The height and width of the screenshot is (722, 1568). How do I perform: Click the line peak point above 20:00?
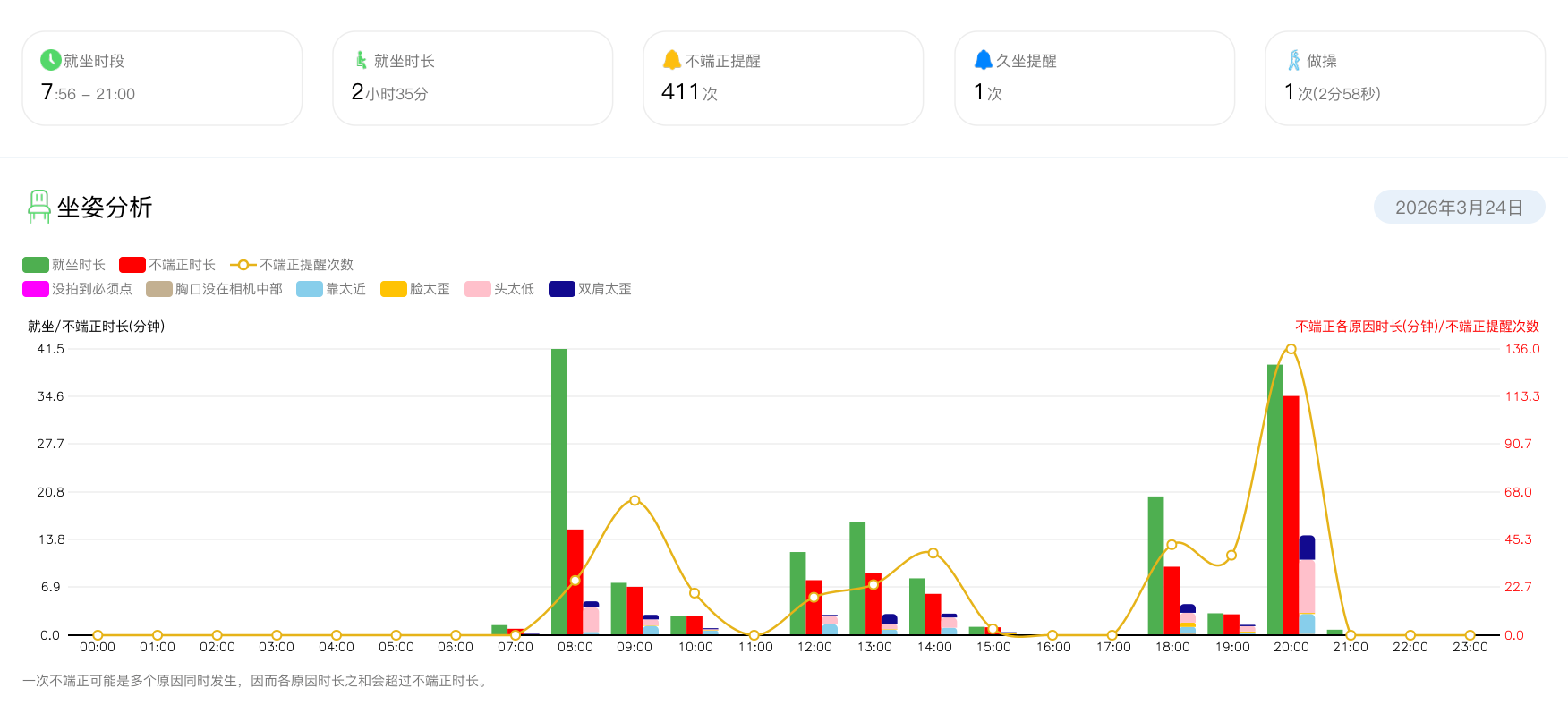tap(1291, 349)
